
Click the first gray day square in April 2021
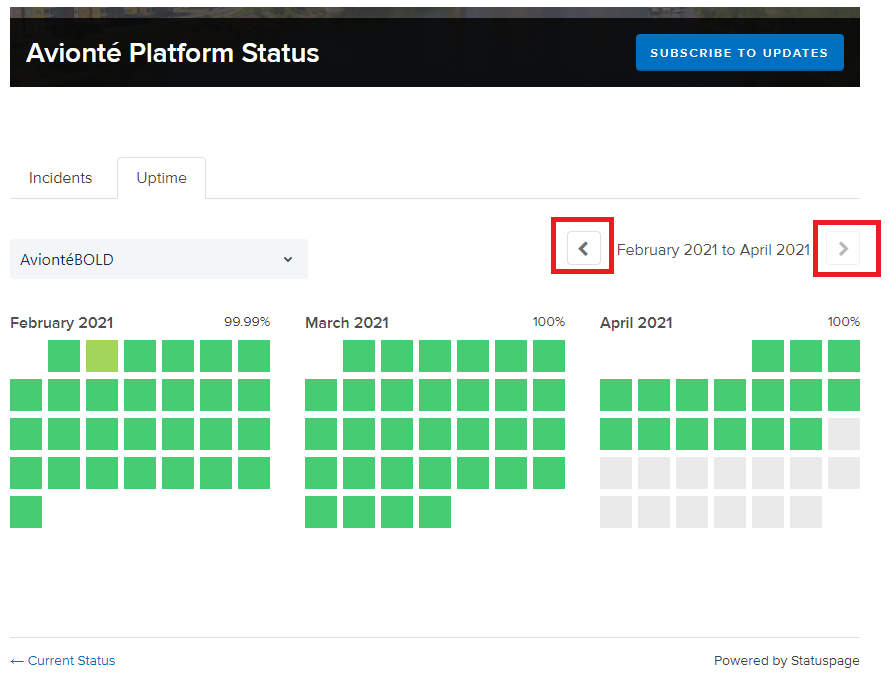click(844, 434)
